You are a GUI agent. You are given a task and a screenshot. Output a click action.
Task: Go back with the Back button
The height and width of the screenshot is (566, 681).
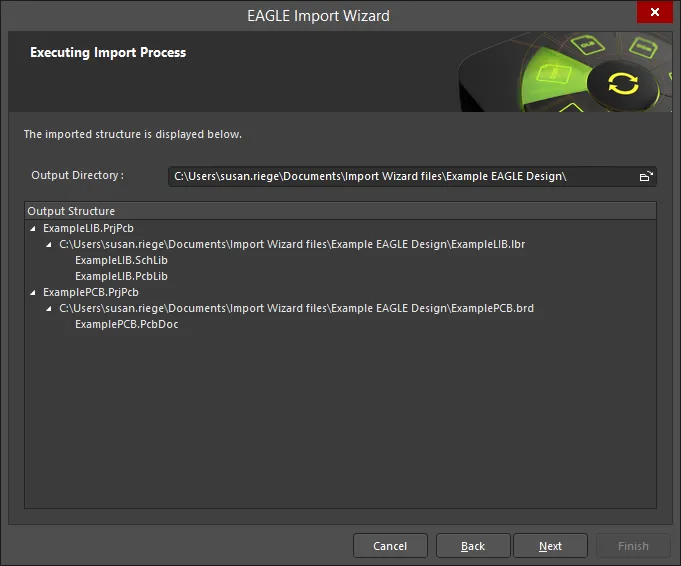point(473,546)
